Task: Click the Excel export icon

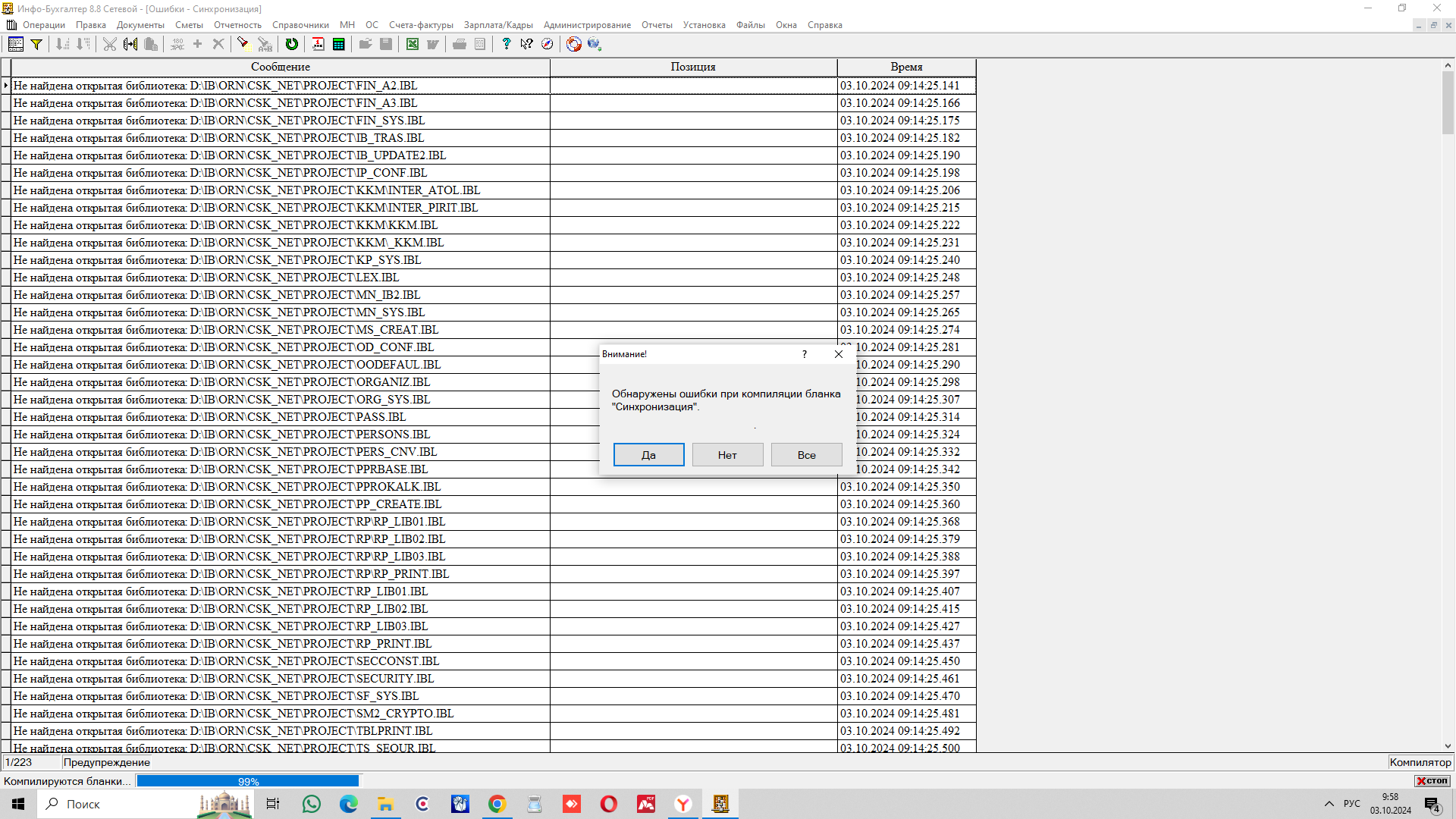Action: pos(413,44)
